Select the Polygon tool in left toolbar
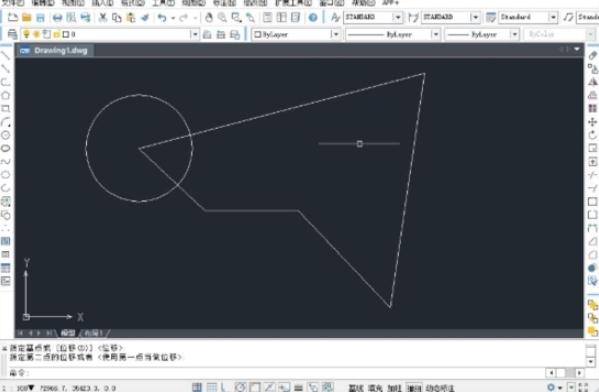 (5, 96)
